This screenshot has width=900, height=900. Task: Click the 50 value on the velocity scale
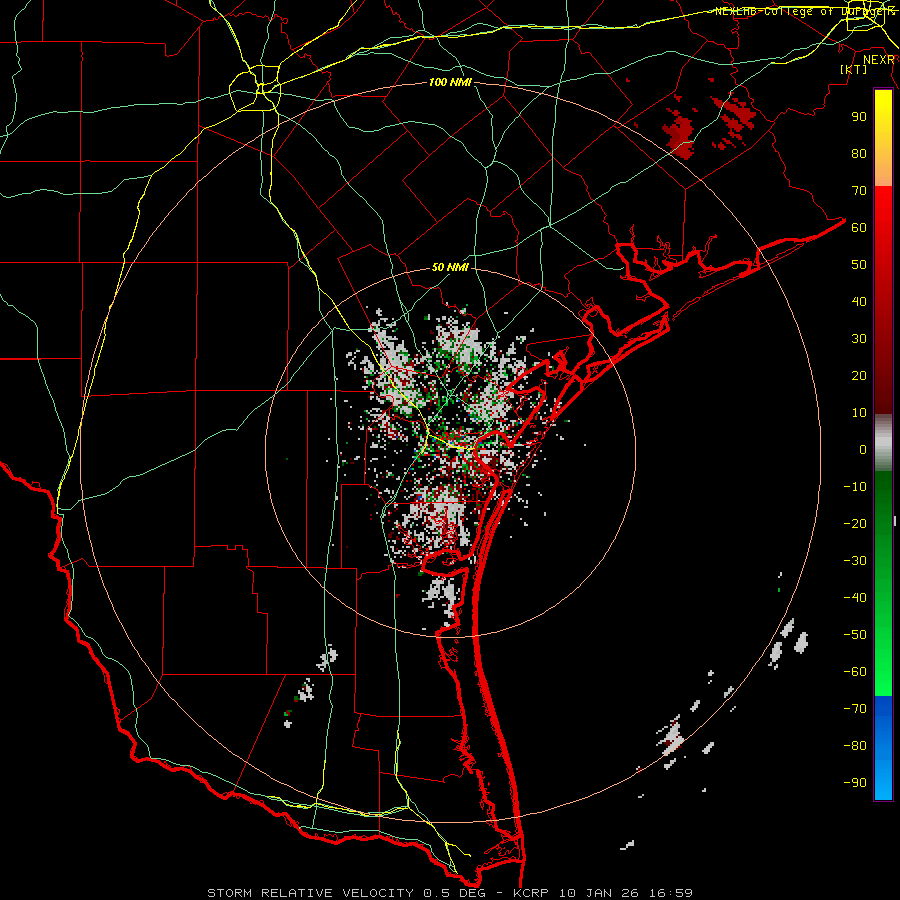(859, 265)
